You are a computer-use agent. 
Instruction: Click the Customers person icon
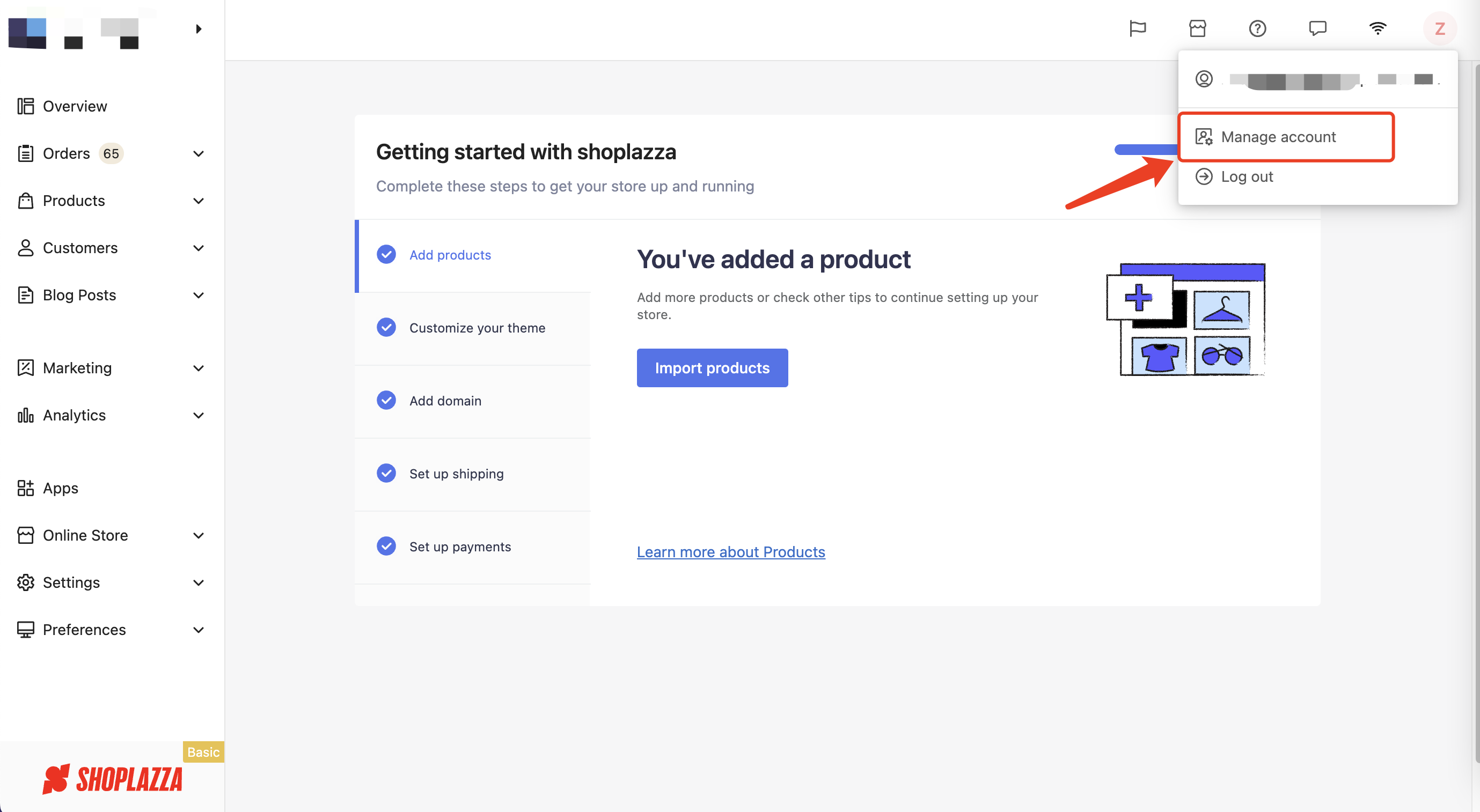coord(25,247)
